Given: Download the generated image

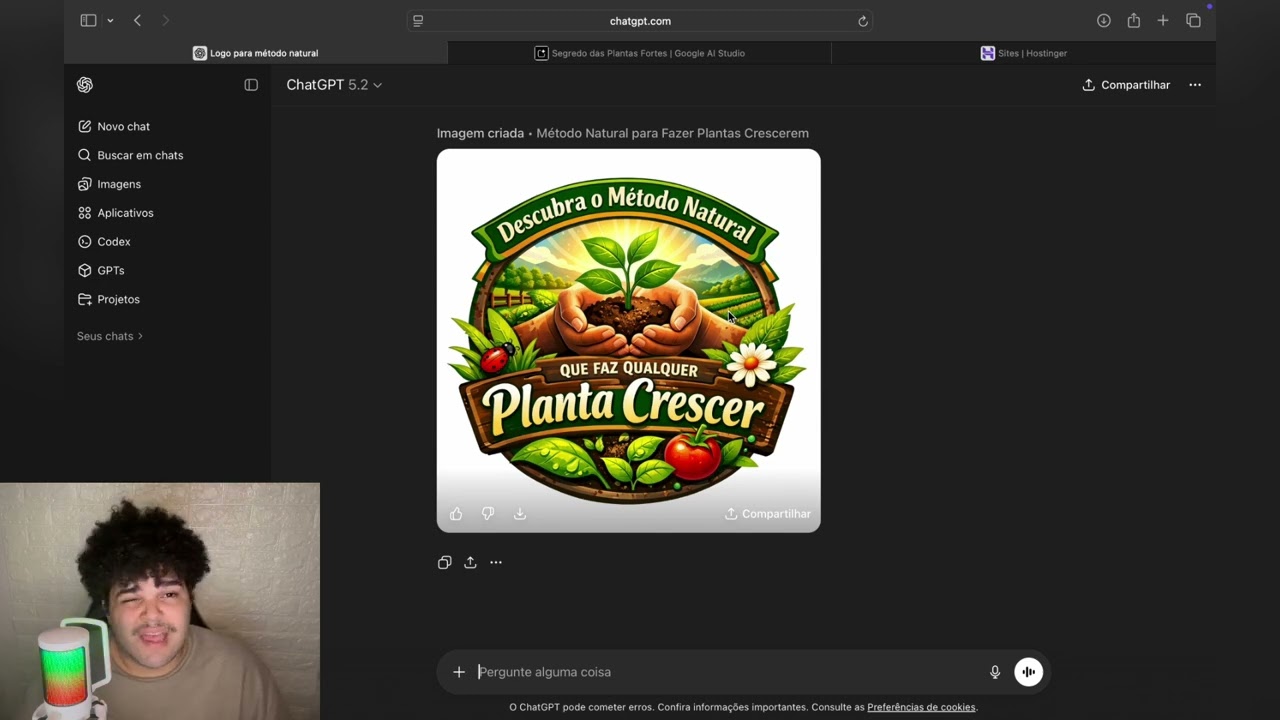Looking at the screenshot, I should pos(520,514).
